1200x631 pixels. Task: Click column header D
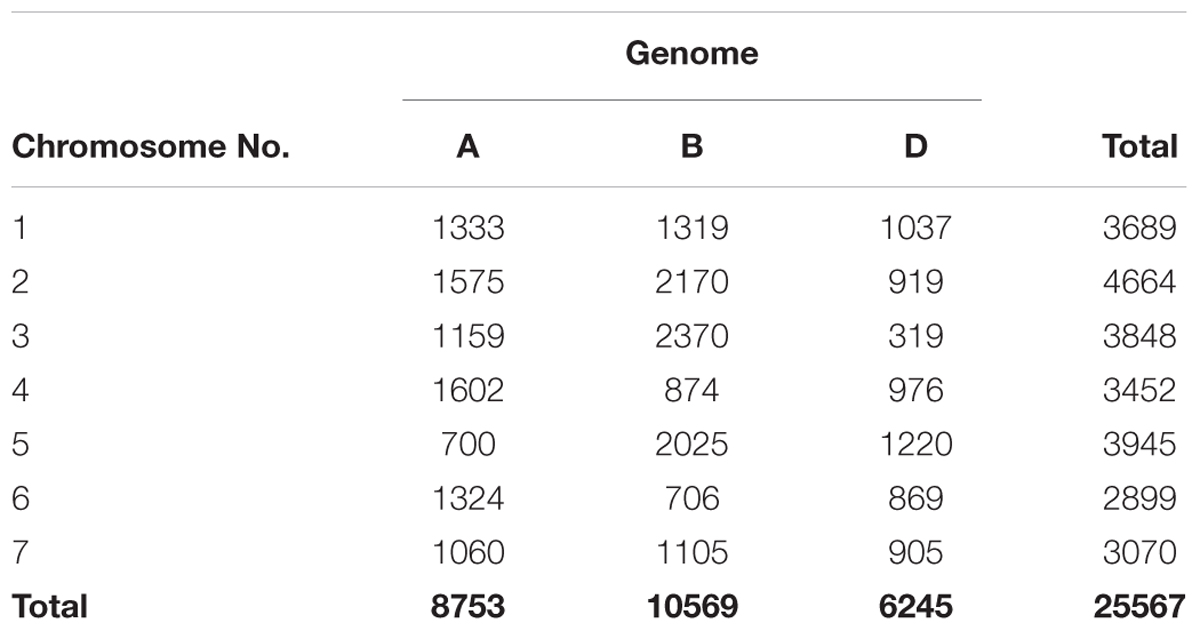pos(915,147)
